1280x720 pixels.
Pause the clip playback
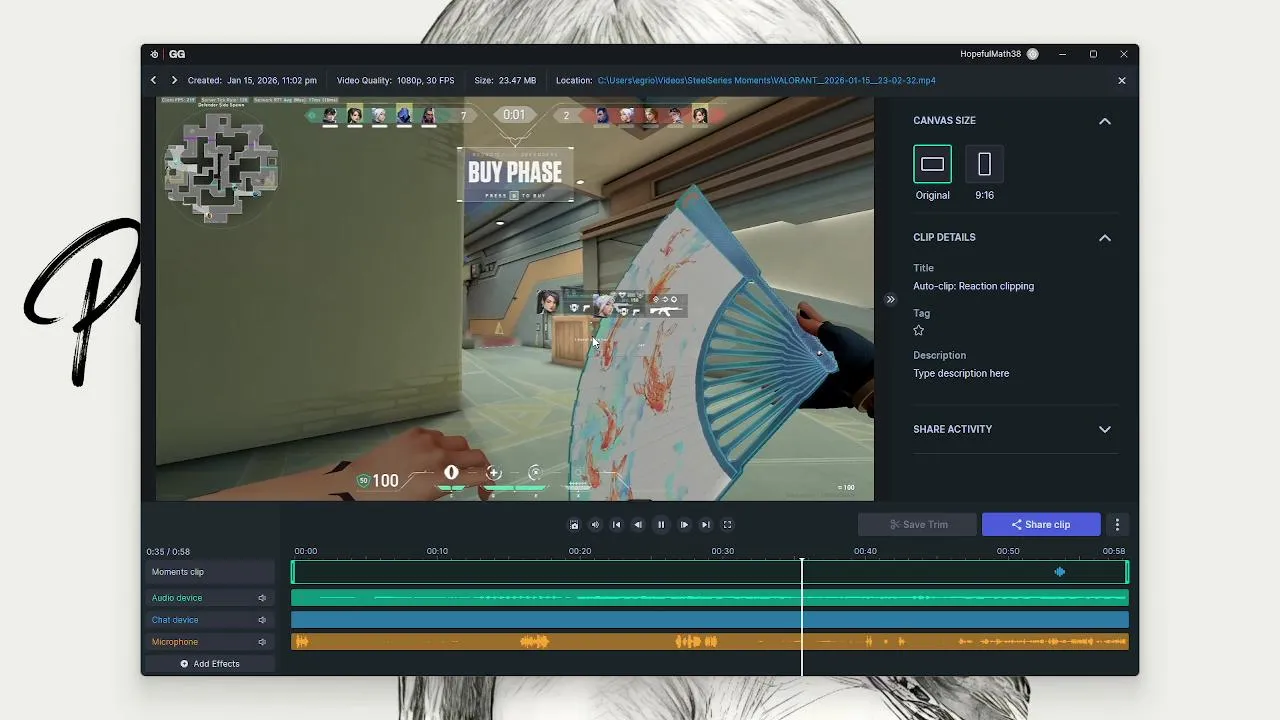pos(660,524)
